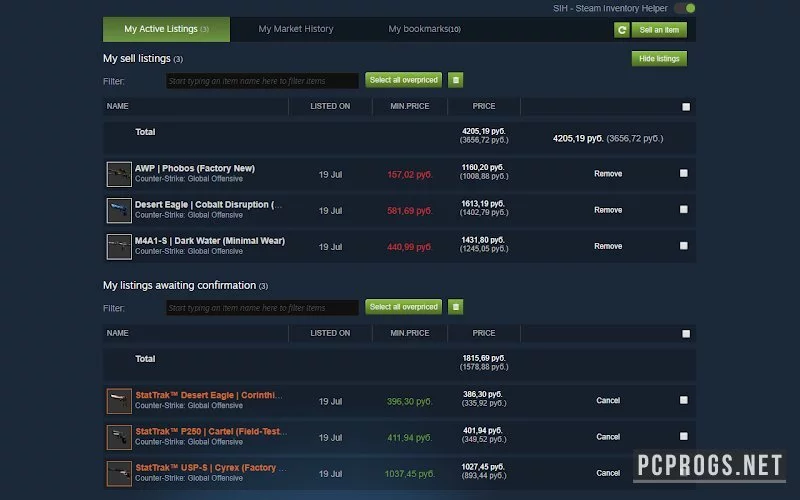Click trash icon in My sell listings filter row

456,80
